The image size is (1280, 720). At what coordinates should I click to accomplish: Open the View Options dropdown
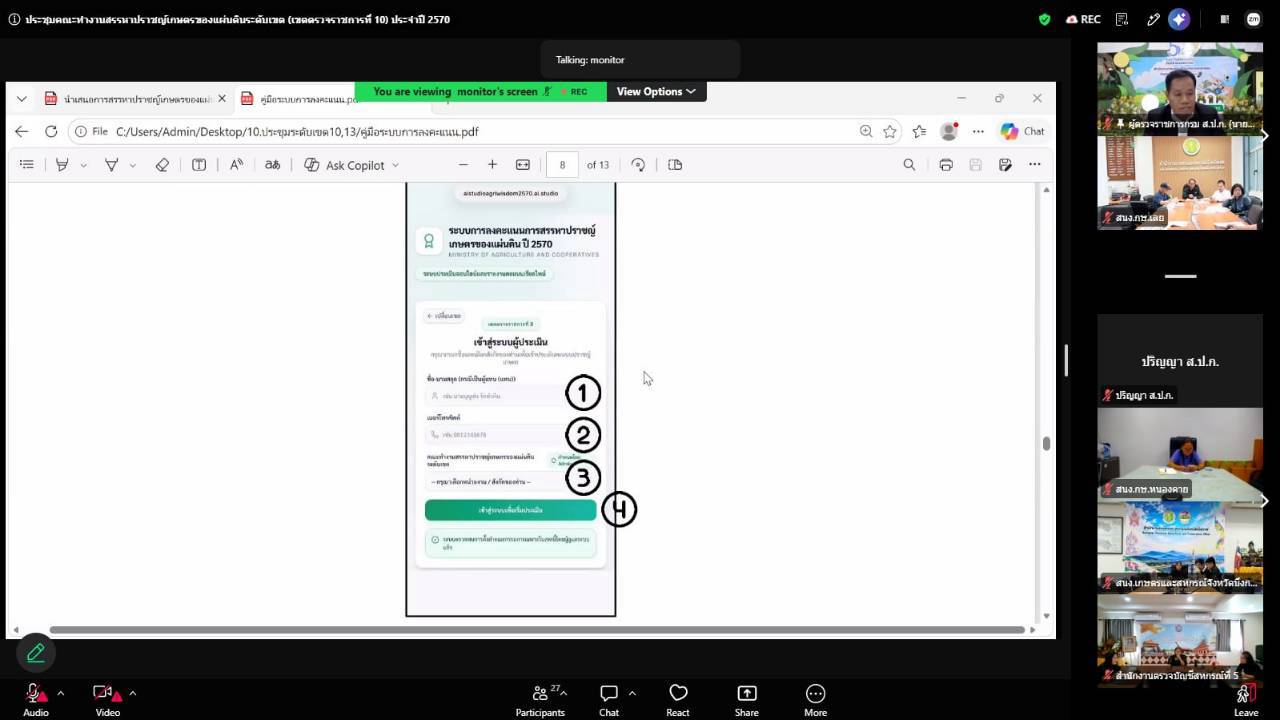click(x=656, y=91)
